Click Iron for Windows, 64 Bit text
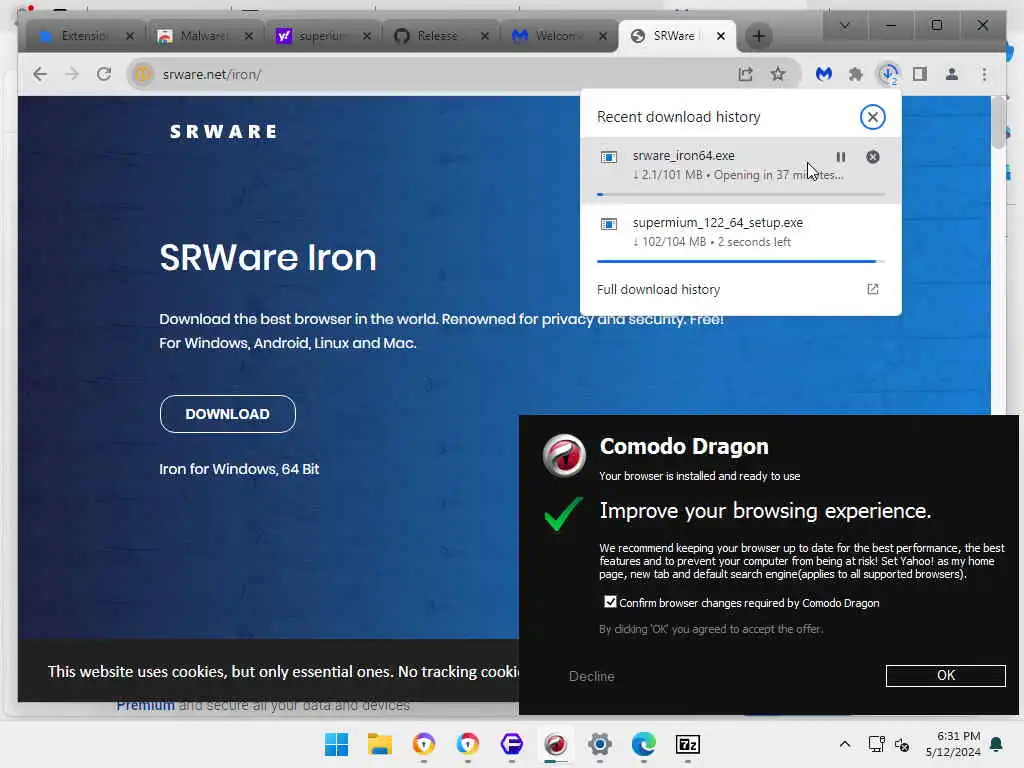 pos(239,469)
